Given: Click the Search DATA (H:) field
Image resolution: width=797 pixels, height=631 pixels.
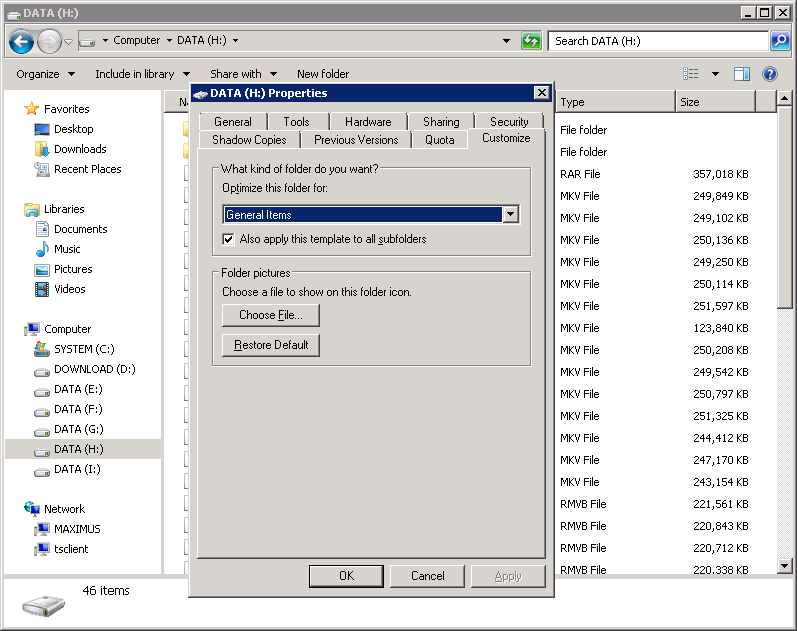Looking at the screenshot, I should tap(658, 41).
